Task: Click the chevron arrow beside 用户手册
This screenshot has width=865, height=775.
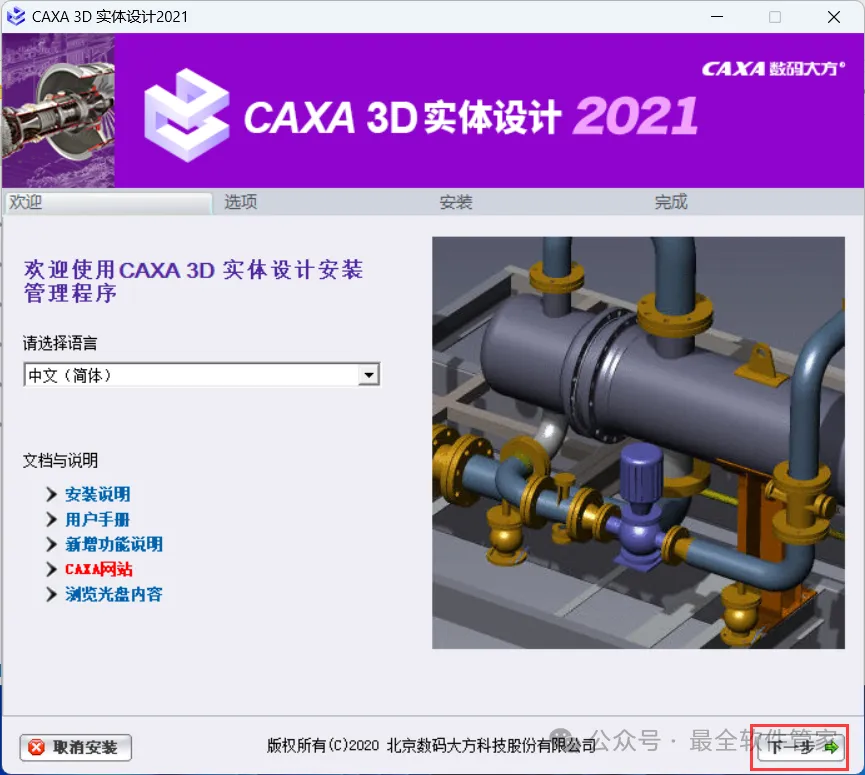Action: 51,520
